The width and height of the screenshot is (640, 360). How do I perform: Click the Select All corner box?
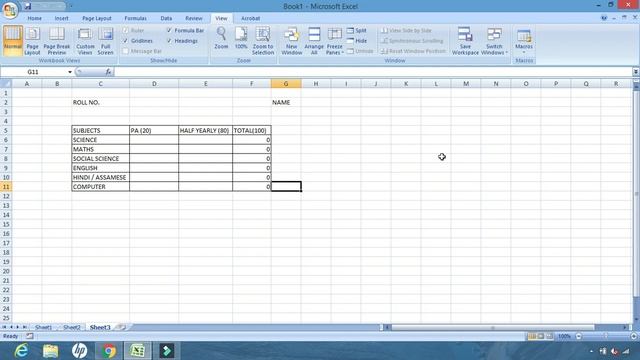pyautogui.click(x=6, y=84)
